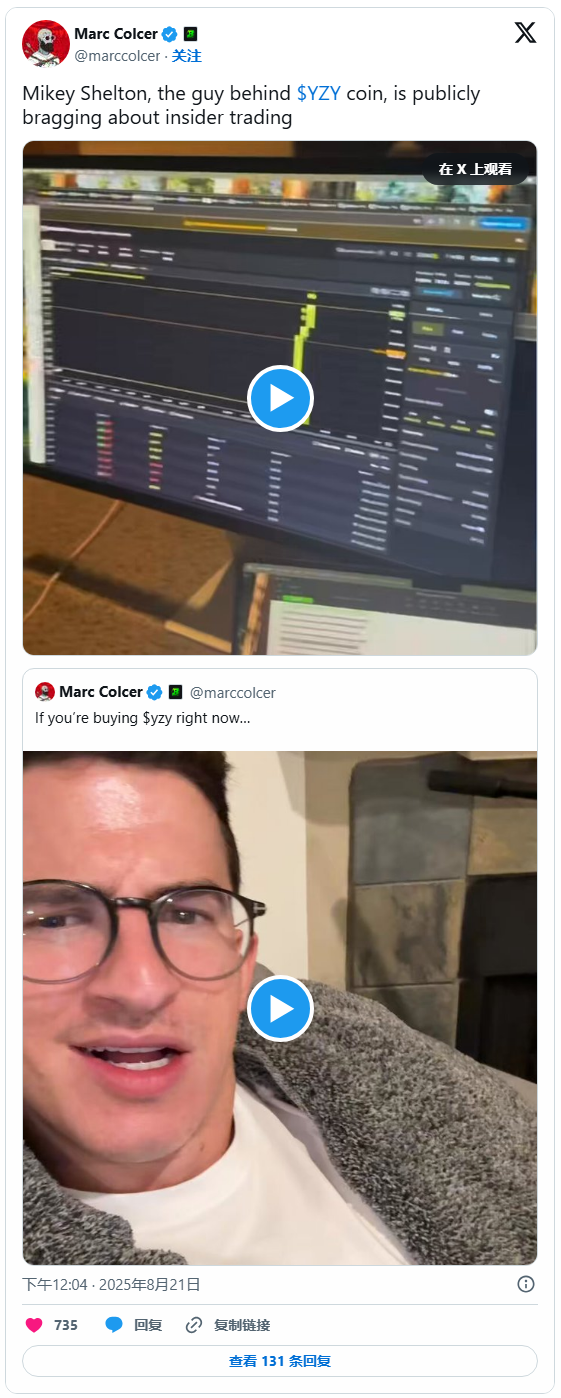Click the small avatar in the quoted tweet

coord(44,692)
